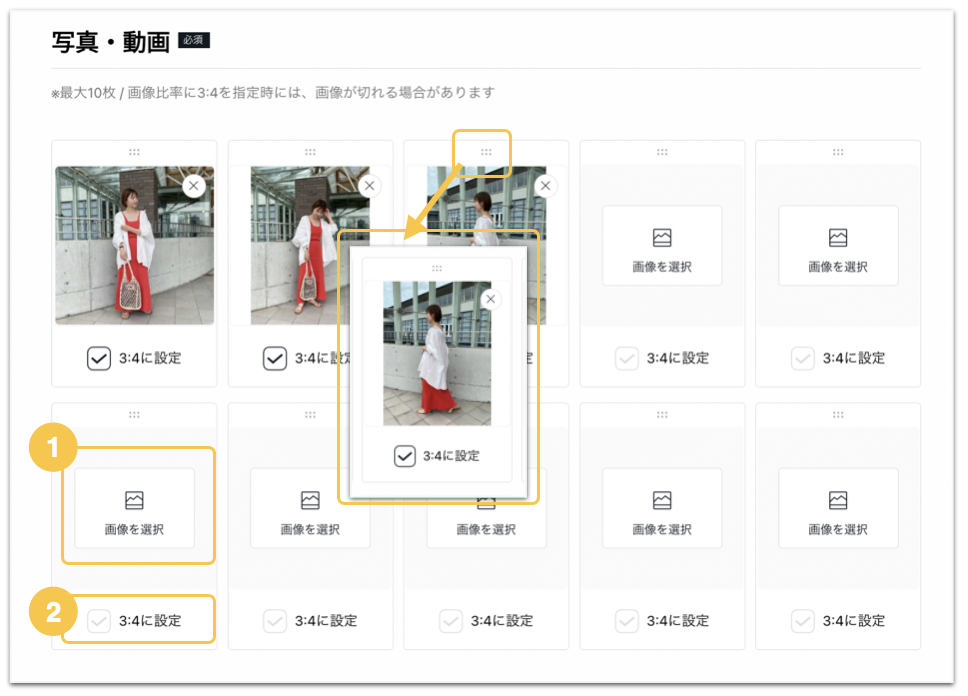968x696 pixels.
Task: Toggle 3:4に設定 checkbox on the dragged card
Action: [405, 456]
